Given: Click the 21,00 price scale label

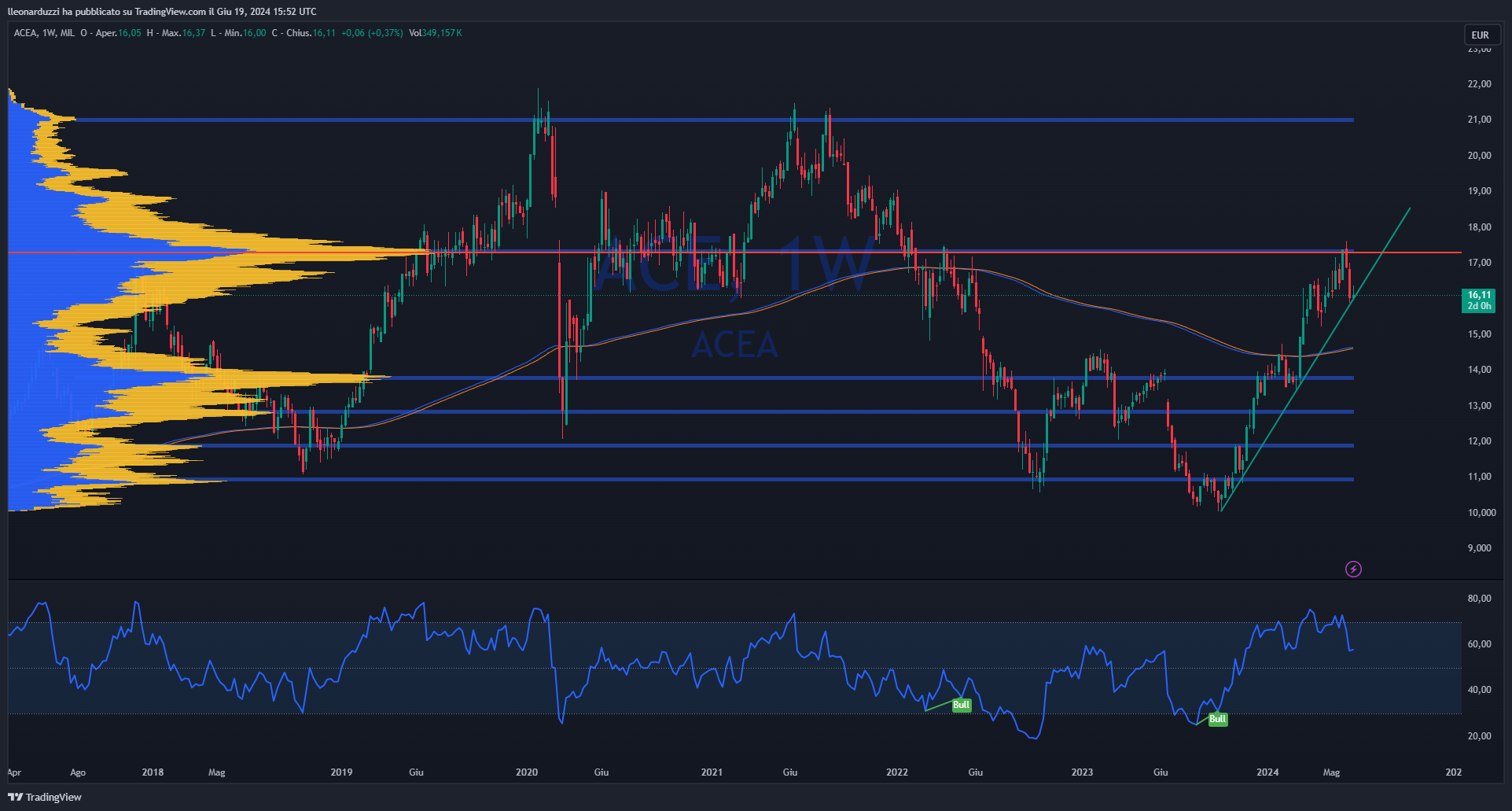Looking at the screenshot, I should point(1479,120).
